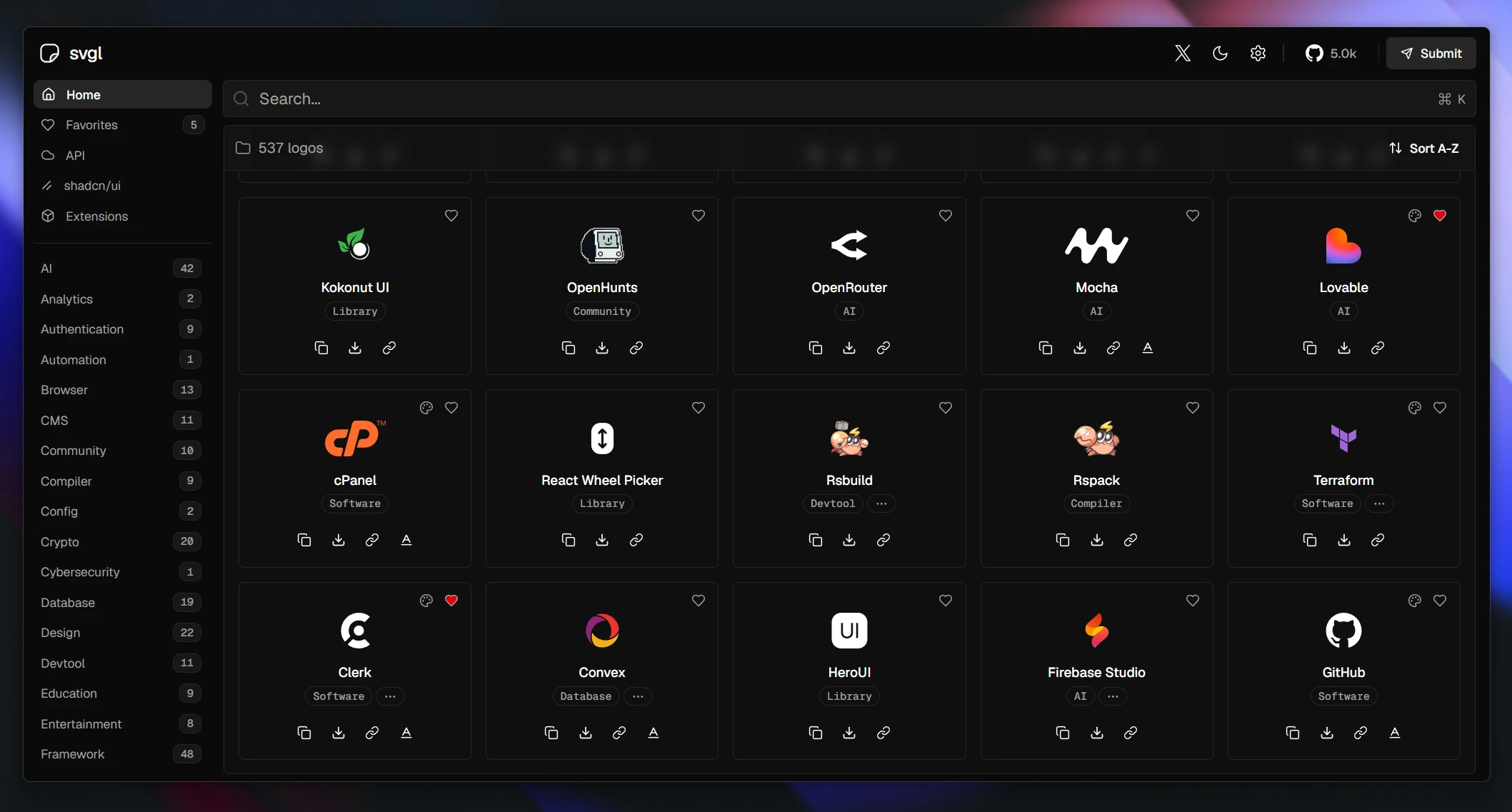Open the API sidebar item
1512x812 pixels.
click(x=123, y=156)
